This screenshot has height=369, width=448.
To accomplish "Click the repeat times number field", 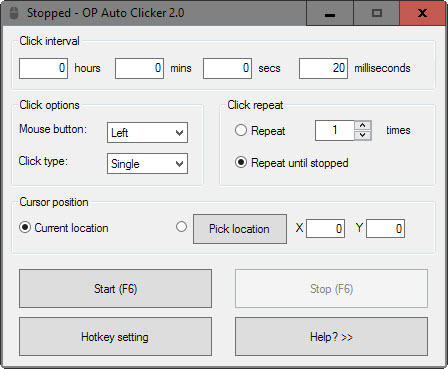I will 334,130.
